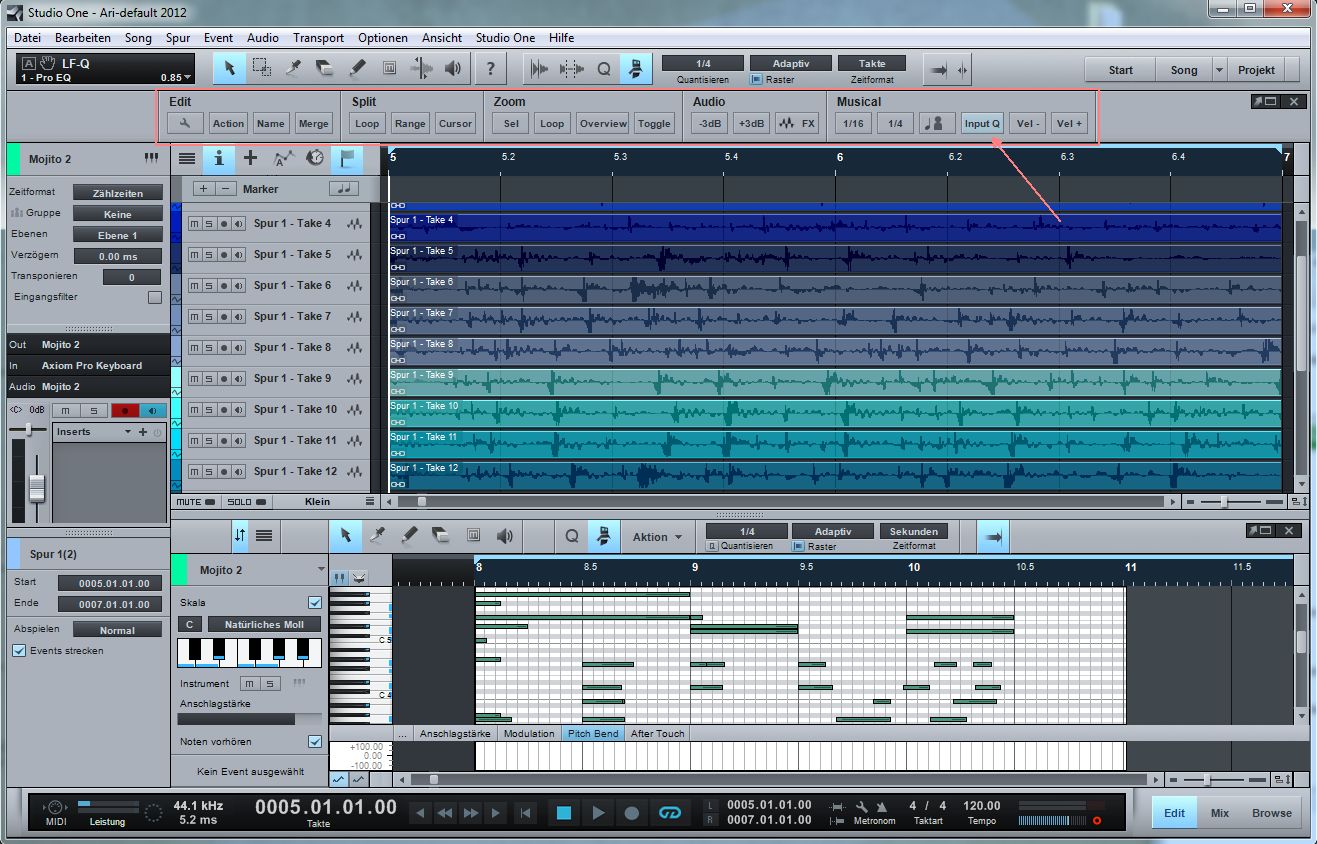Edit the Transponieren value field
The height and width of the screenshot is (844, 1317).
coord(131,277)
